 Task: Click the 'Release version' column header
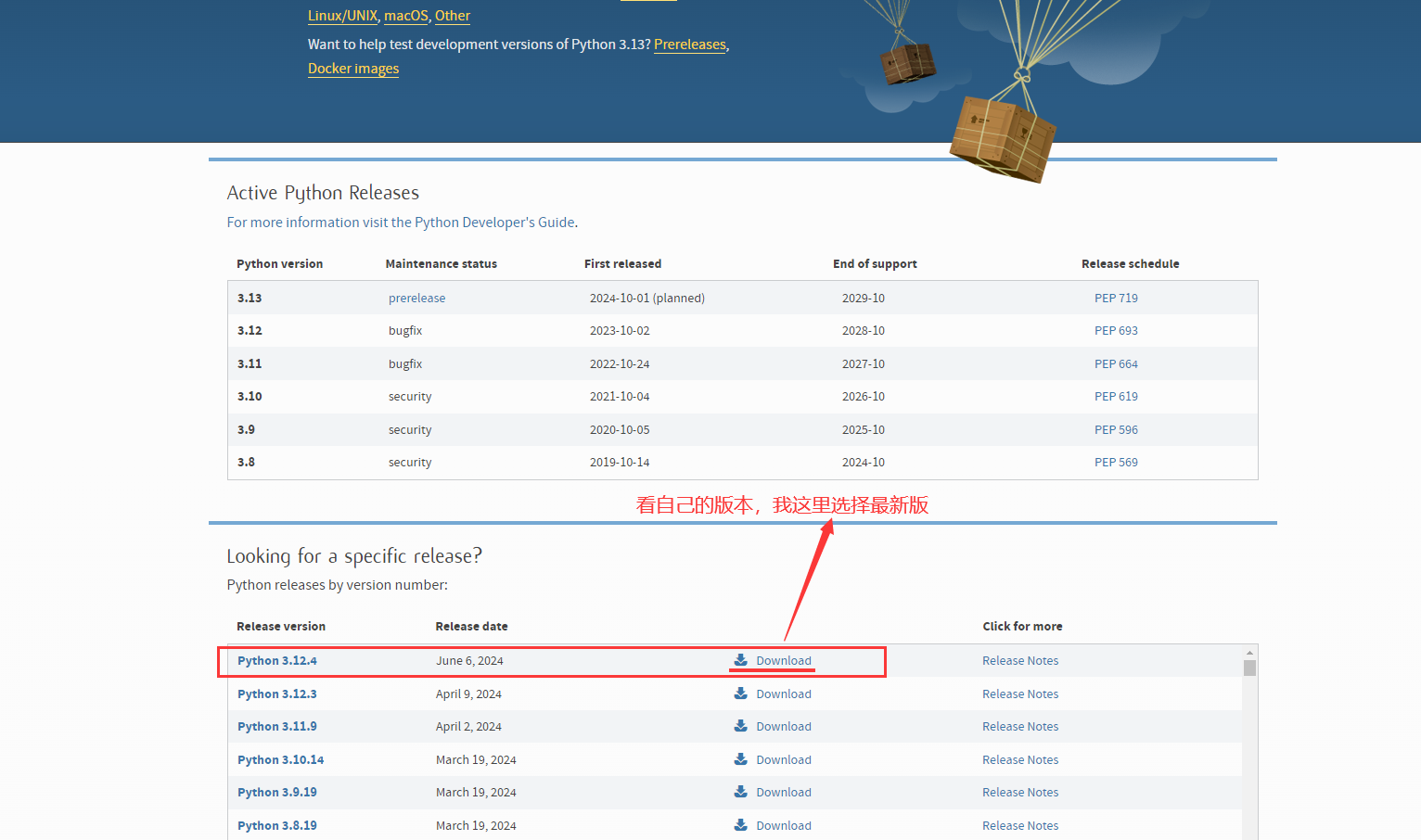point(281,626)
